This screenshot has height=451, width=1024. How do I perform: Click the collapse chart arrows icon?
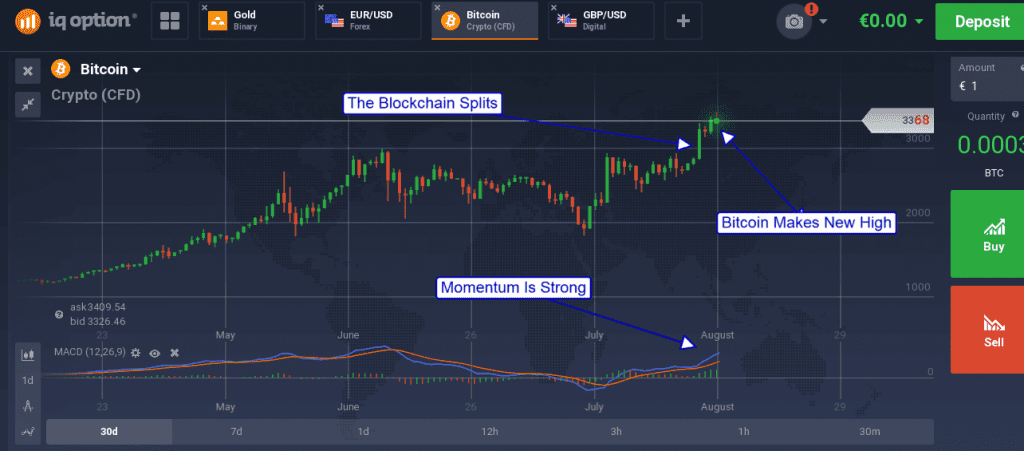pyautogui.click(x=27, y=104)
